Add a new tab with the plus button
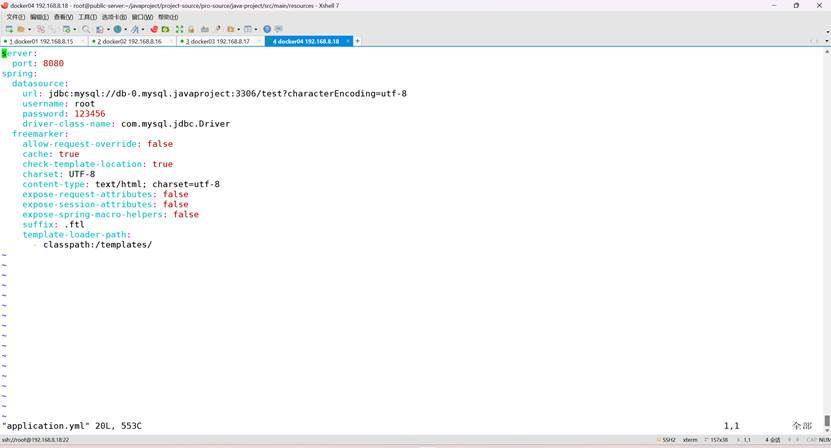Screen dimensions: 831x448 (357, 41)
